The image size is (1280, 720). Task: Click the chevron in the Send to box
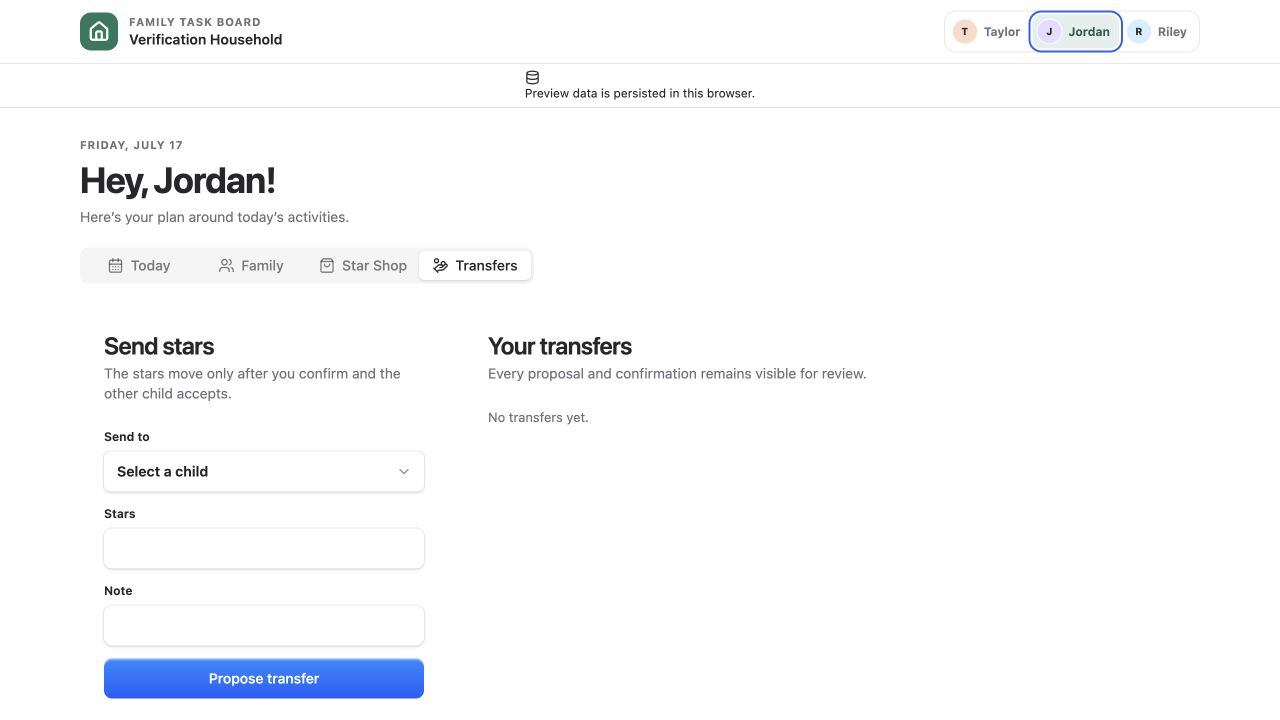click(404, 471)
